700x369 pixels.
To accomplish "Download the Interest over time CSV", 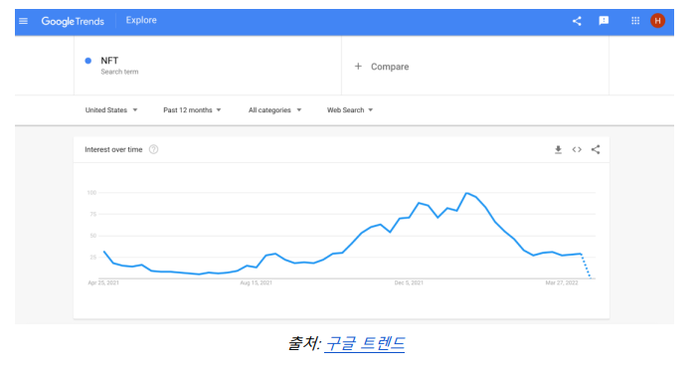I will [558, 149].
